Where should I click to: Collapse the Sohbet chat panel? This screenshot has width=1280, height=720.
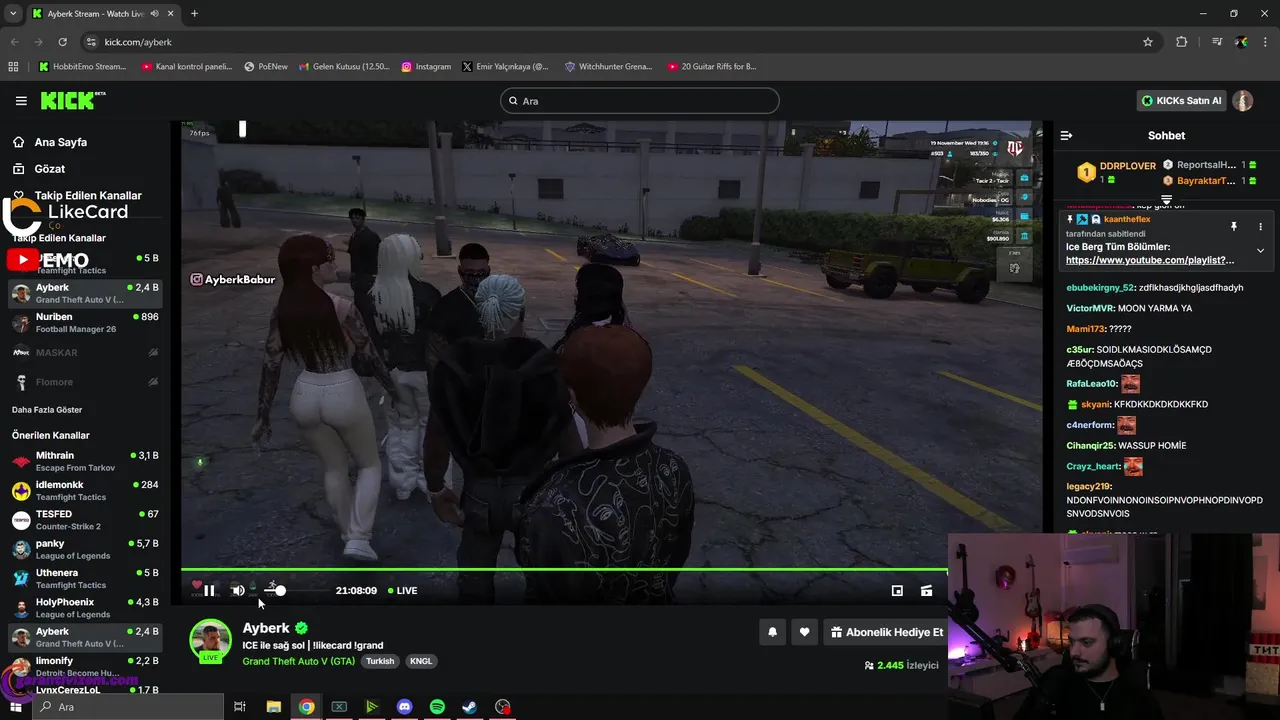coord(1066,136)
